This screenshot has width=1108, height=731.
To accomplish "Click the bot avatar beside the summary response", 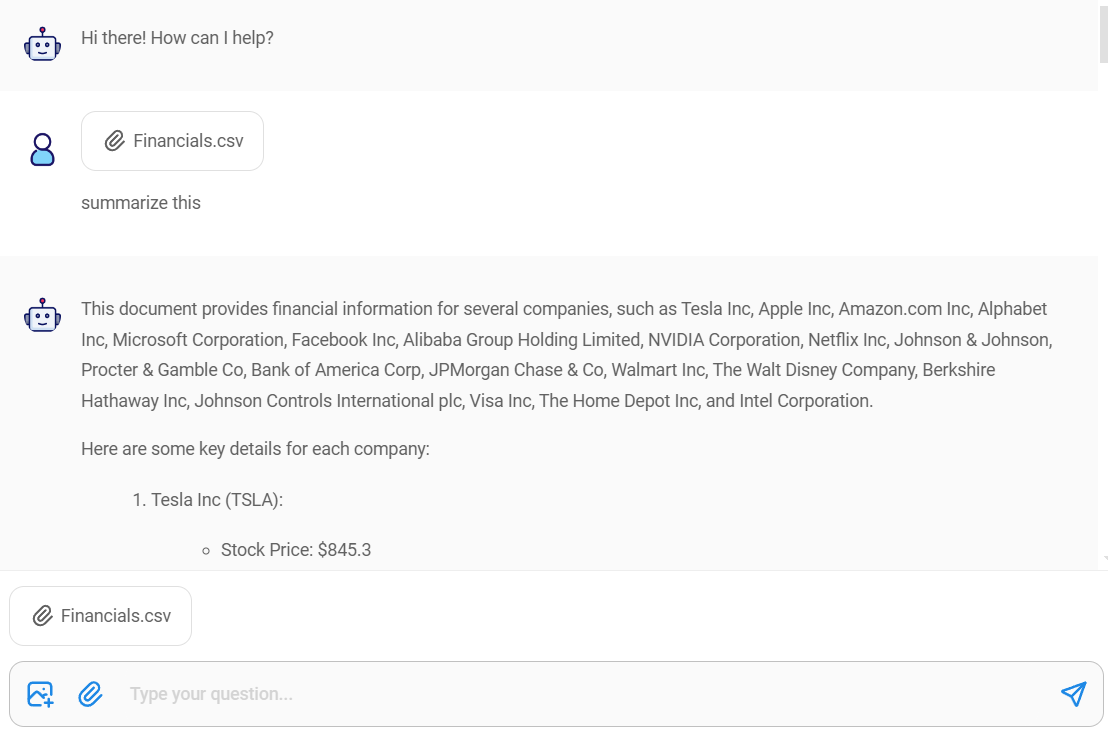I will (x=42, y=315).
